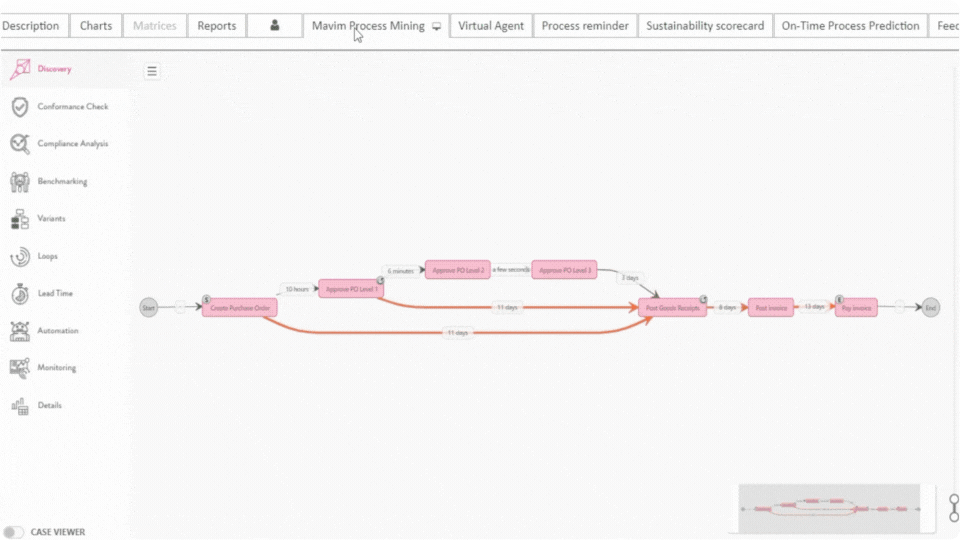Click the process map minimap thumbnail
The image size is (960, 540).
pos(829,508)
